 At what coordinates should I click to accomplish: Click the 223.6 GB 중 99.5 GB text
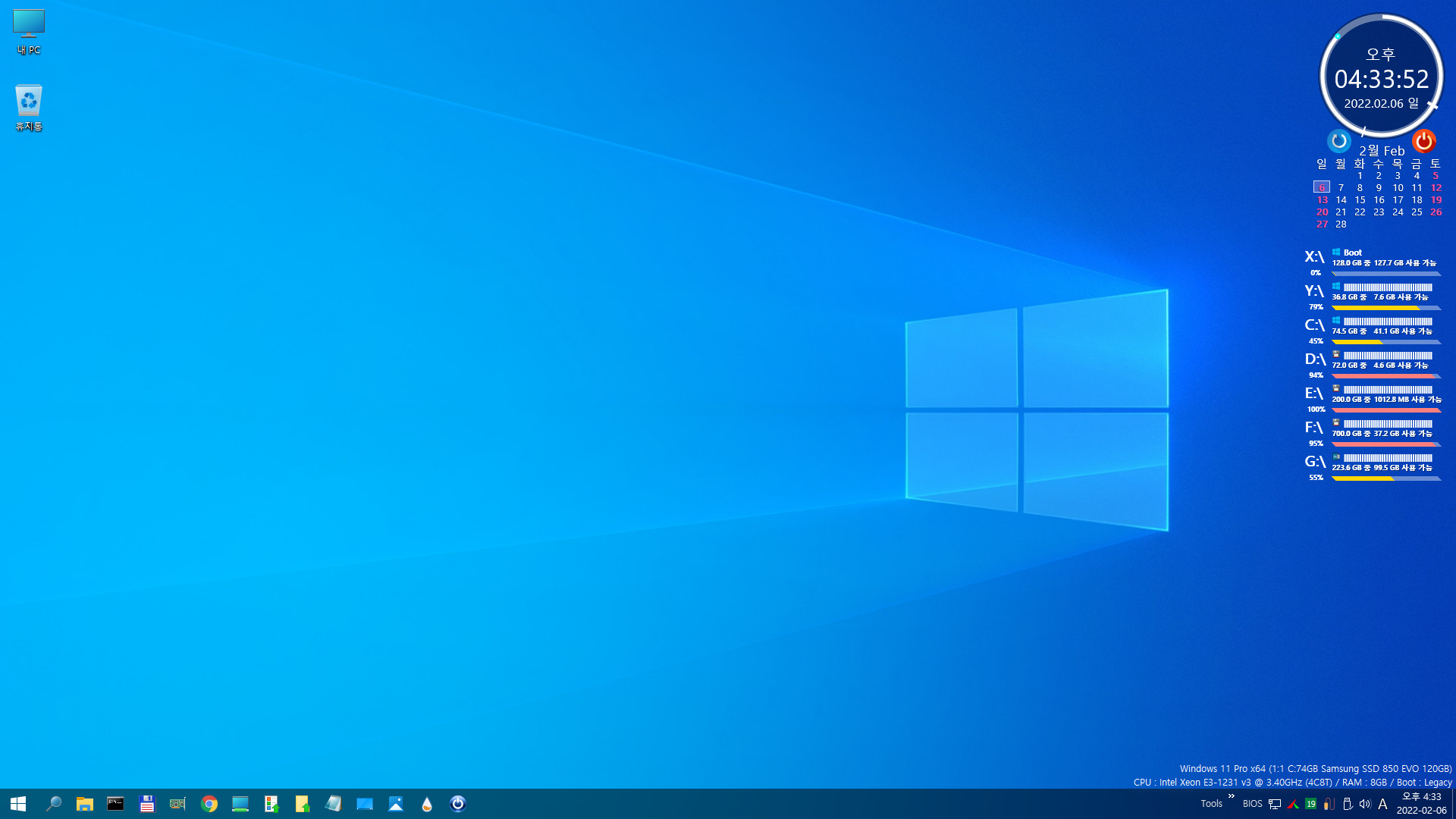[1382, 468]
